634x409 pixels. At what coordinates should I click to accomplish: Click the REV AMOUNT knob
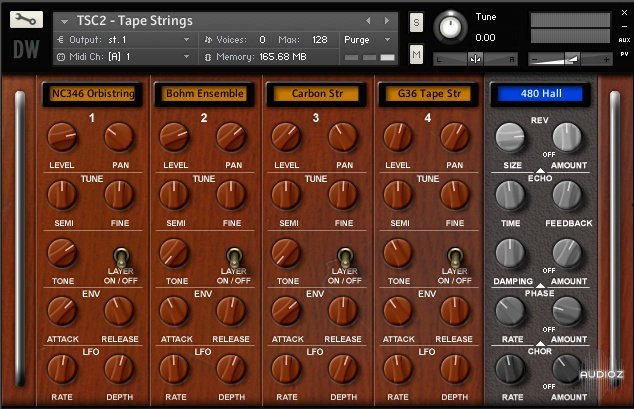click(x=567, y=137)
